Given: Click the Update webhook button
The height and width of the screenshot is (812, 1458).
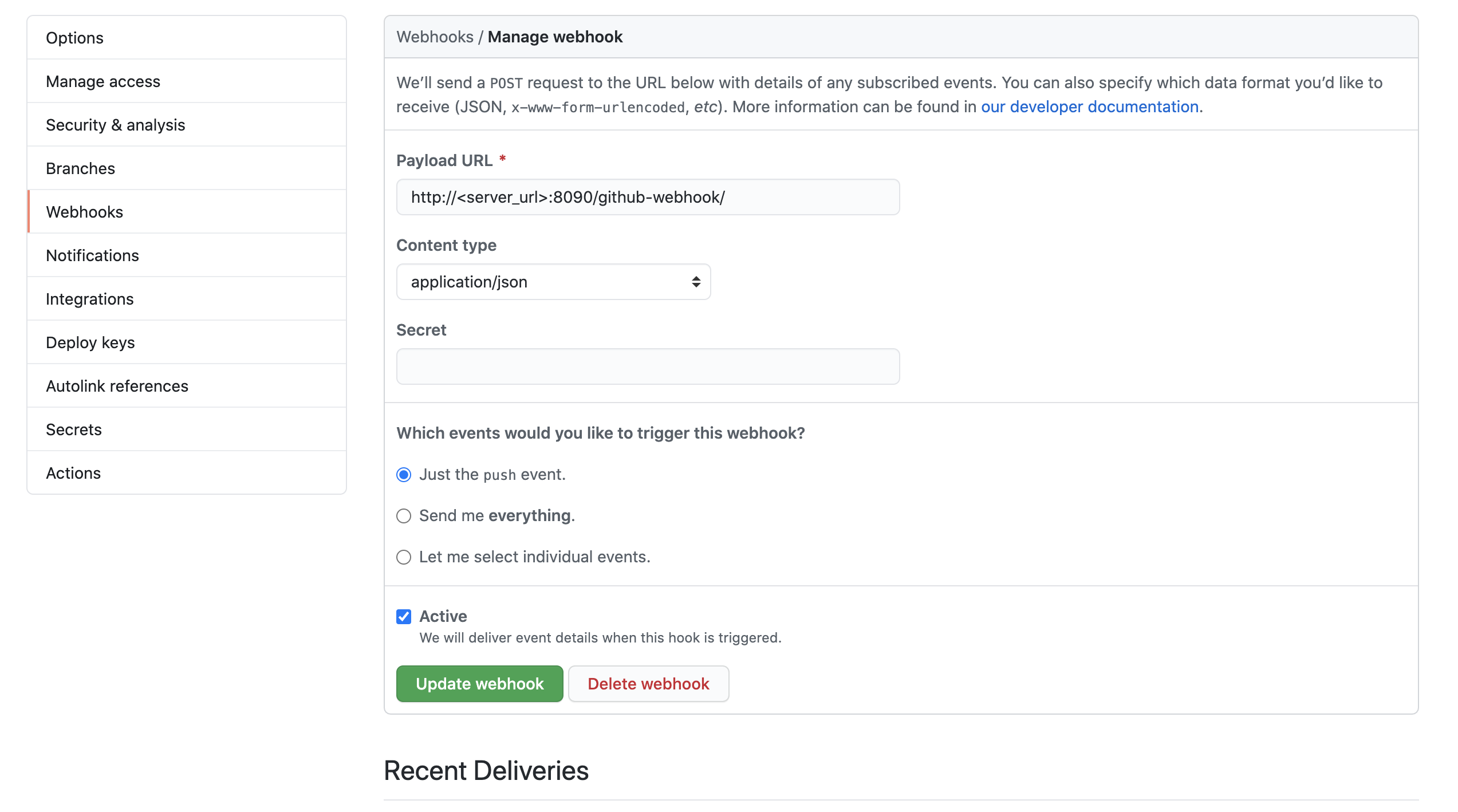Looking at the screenshot, I should point(480,683).
